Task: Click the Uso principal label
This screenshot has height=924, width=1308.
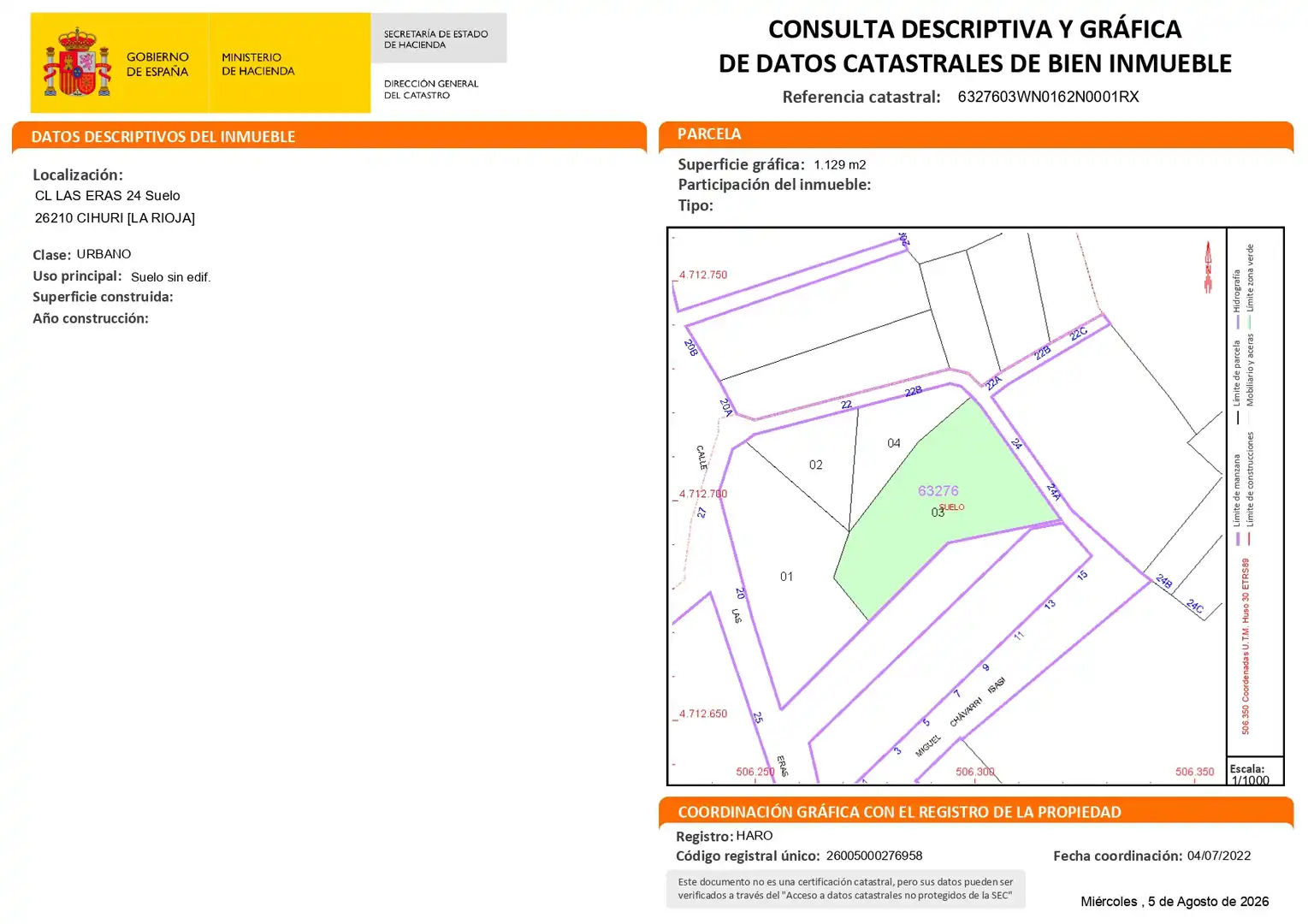Action: 77,276
